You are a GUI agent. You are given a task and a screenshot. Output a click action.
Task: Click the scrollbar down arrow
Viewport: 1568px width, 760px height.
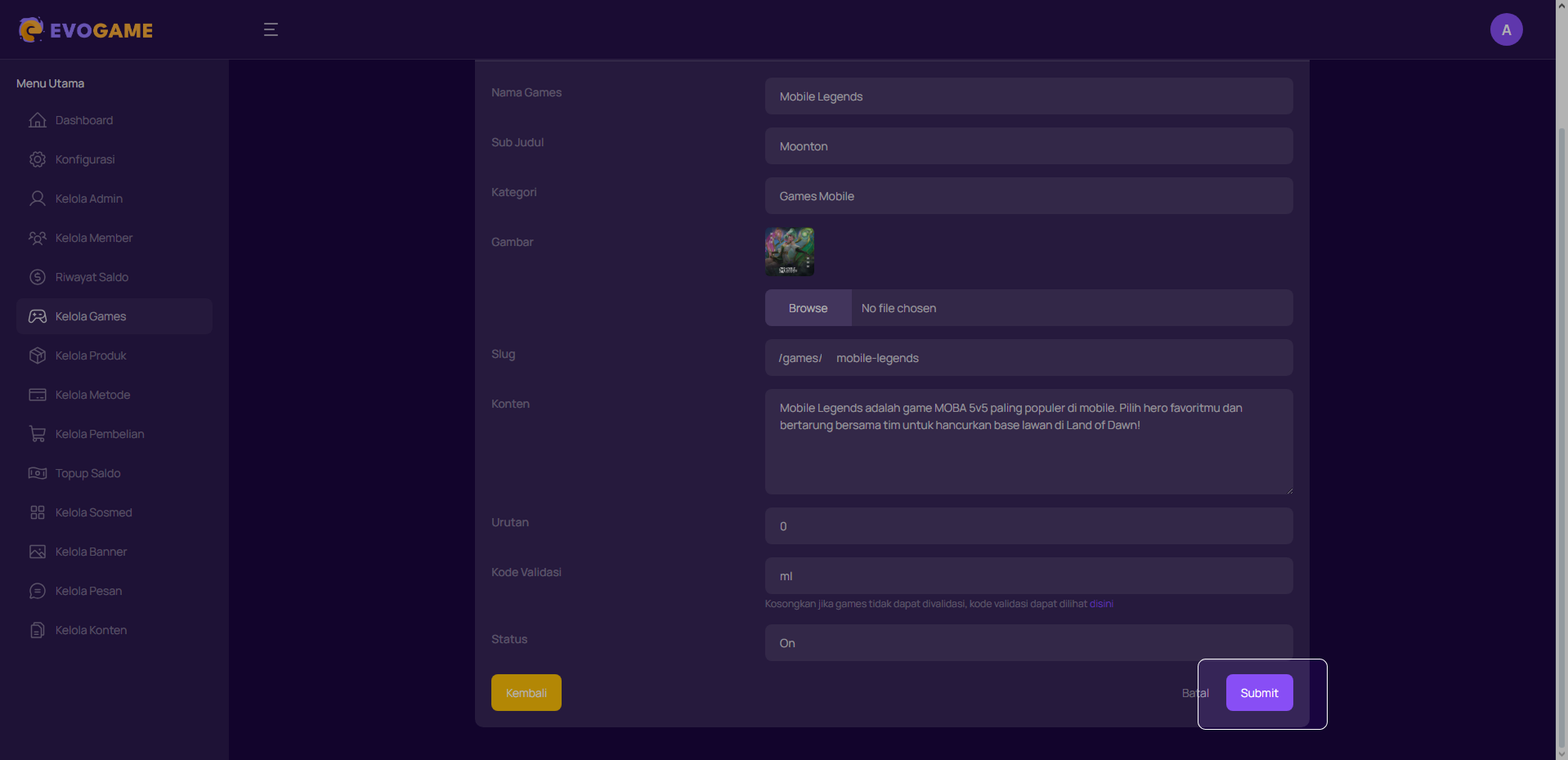(1561, 753)
